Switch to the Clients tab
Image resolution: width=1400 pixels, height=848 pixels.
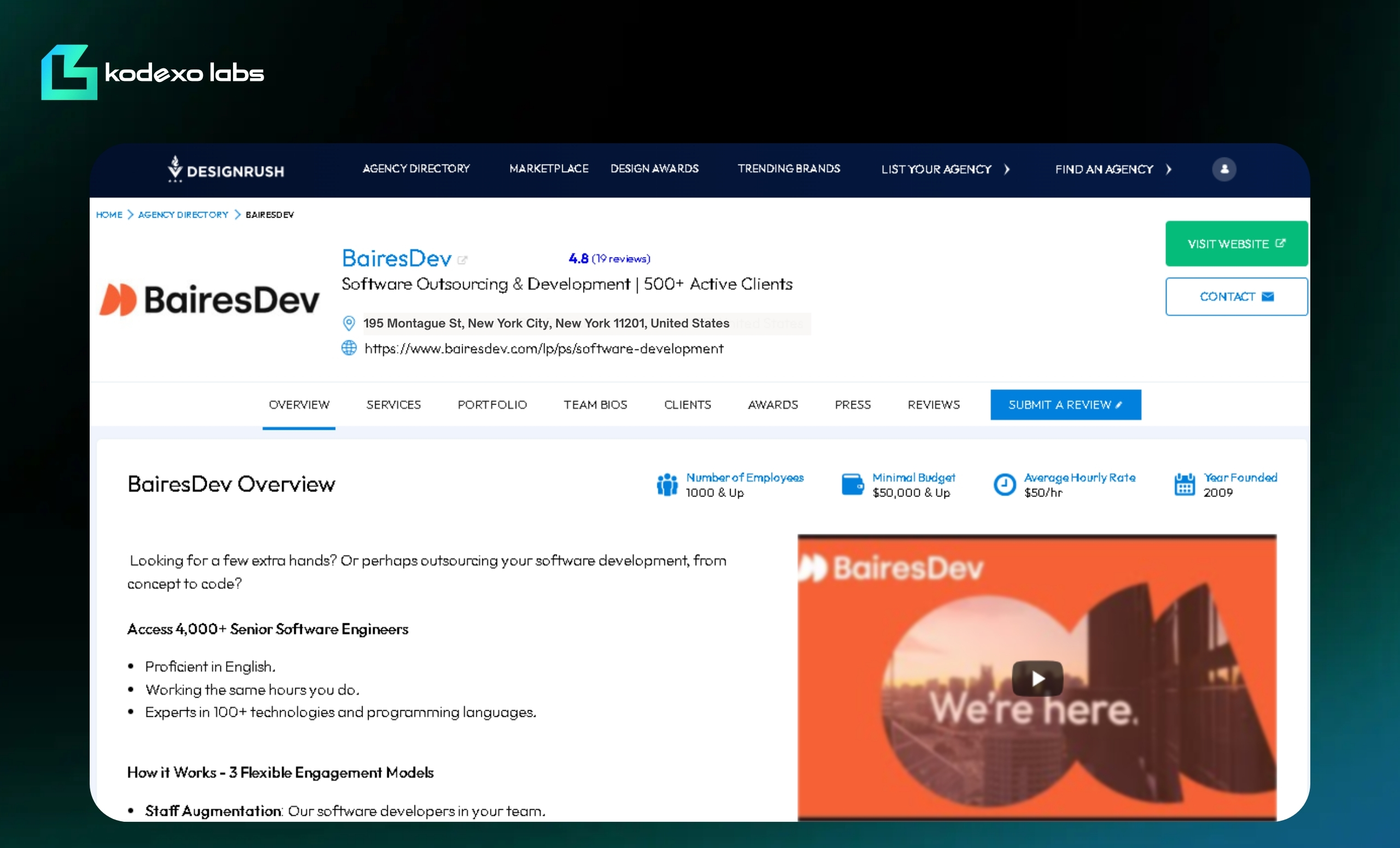(x=687, y=405)
